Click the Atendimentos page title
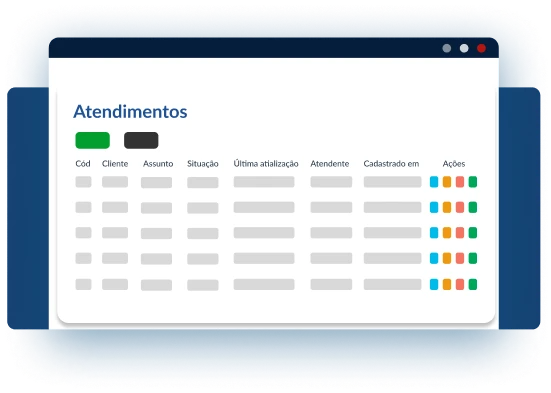This screenshot has width=551, height=393. [x=130, y=111]
